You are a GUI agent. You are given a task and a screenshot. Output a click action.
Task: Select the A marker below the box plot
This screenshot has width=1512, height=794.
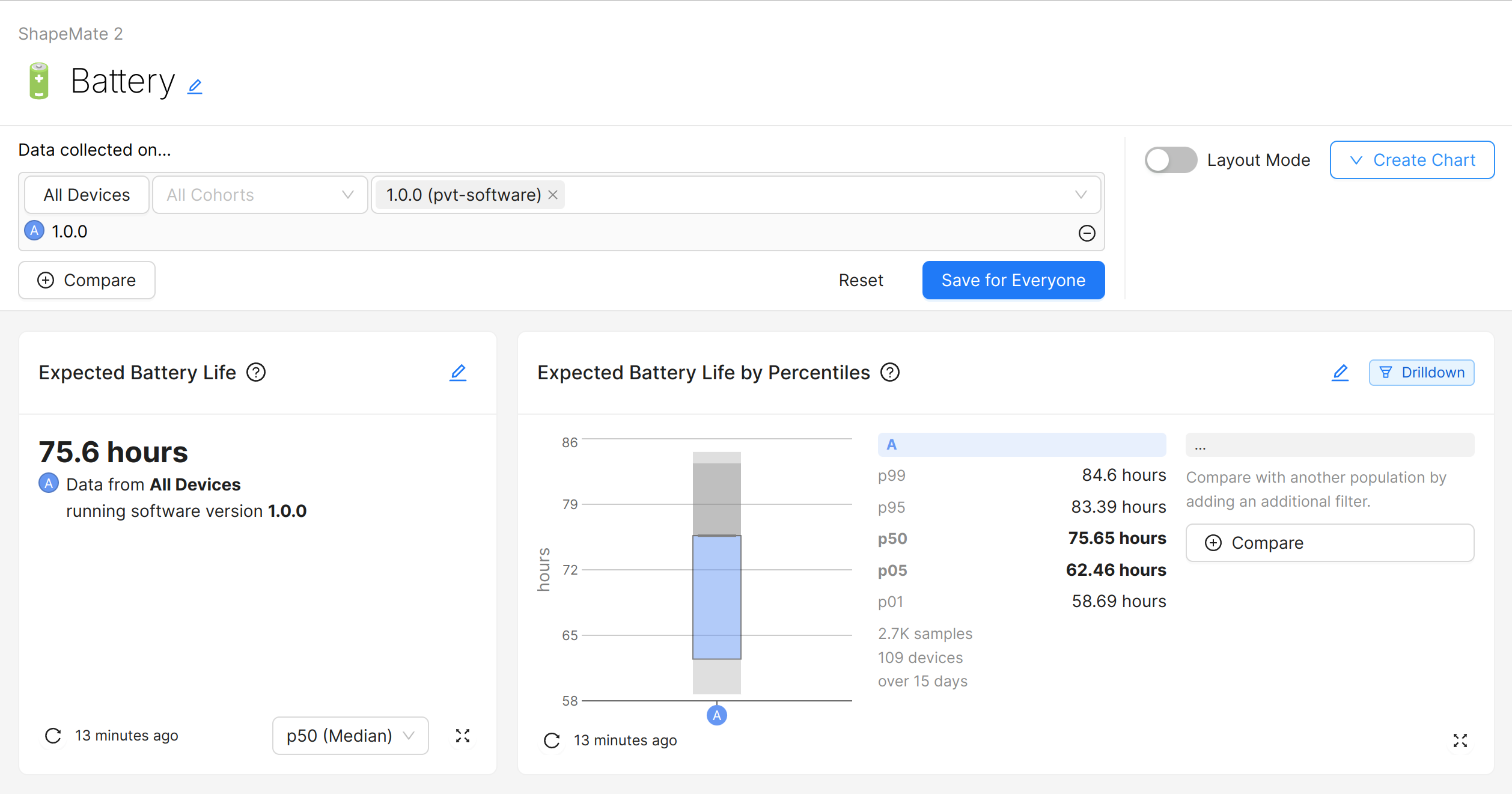[x=716, y=715]
